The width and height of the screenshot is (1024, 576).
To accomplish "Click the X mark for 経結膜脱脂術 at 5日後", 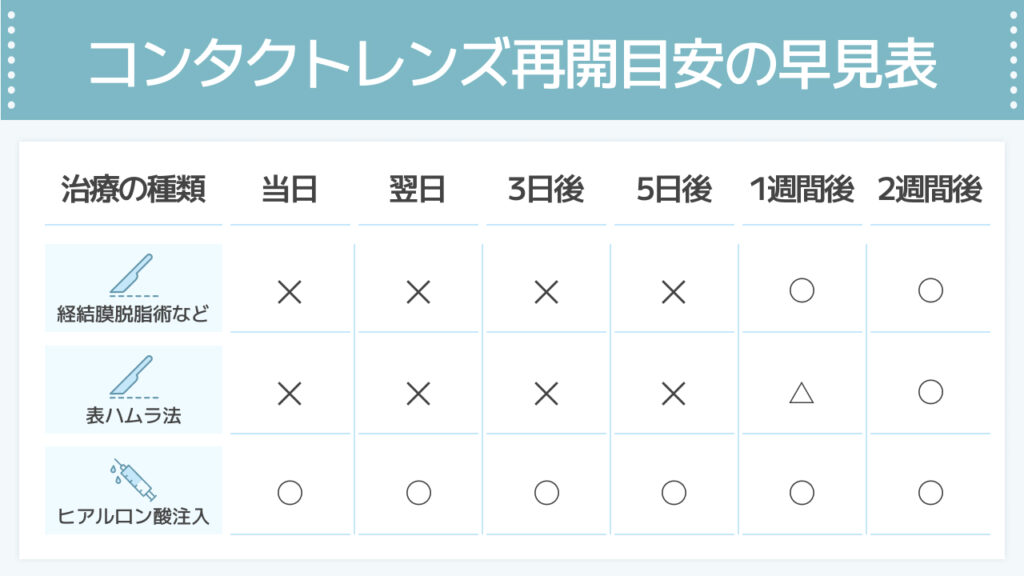I will (673, 293).
